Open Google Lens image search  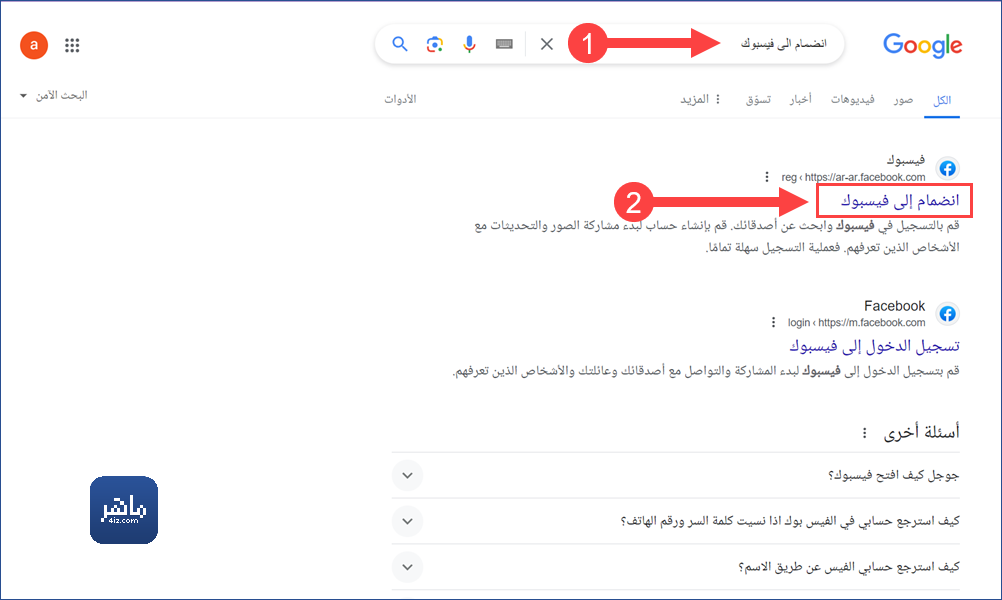[435, 44]
